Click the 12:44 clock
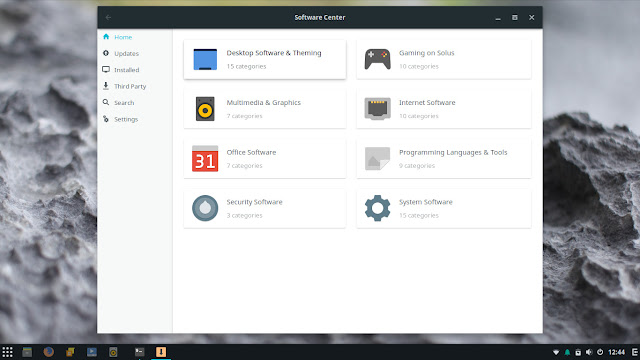 point(616,352)
